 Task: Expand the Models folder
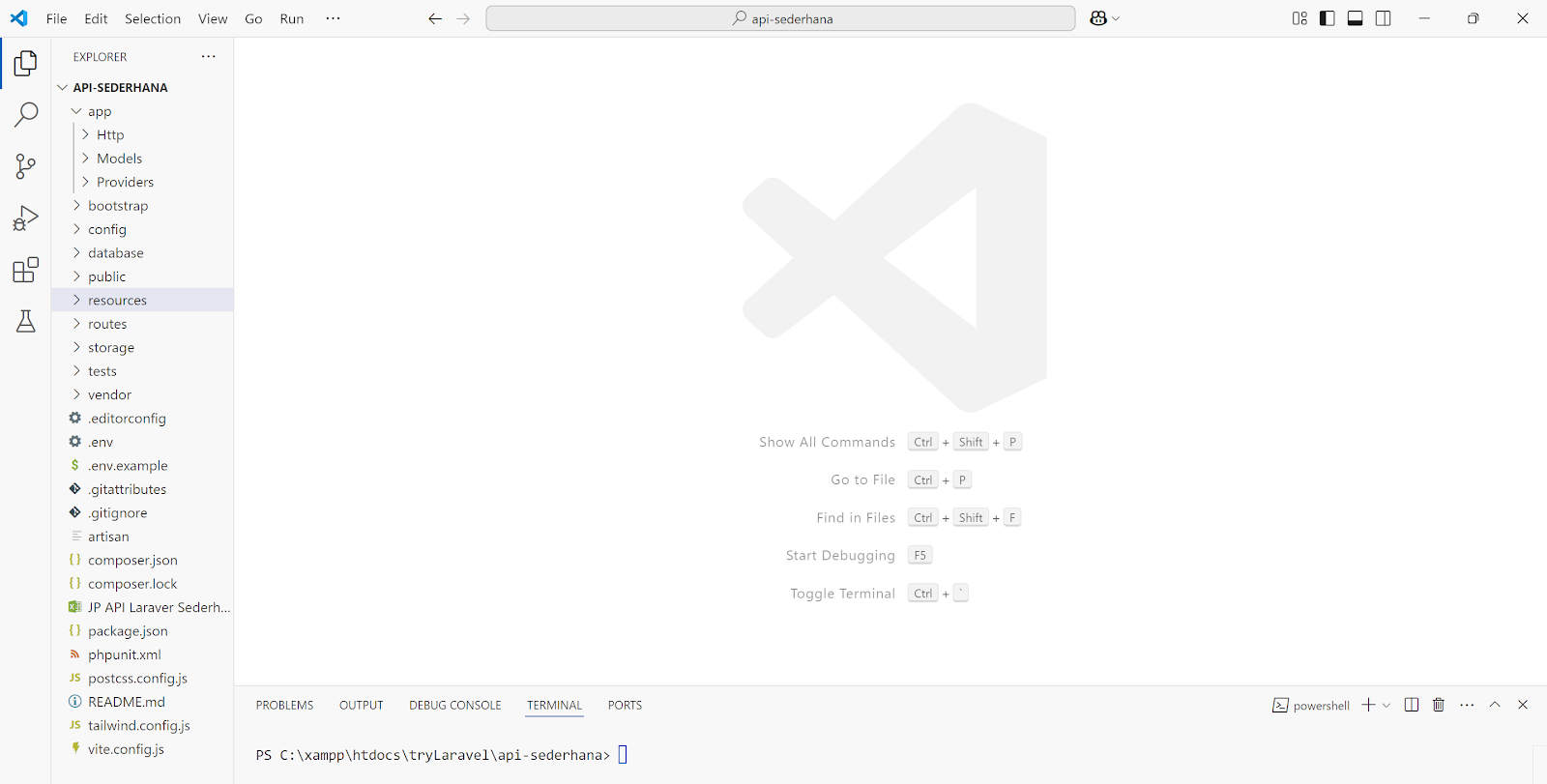pyautogui.click(x=142, y=159)
